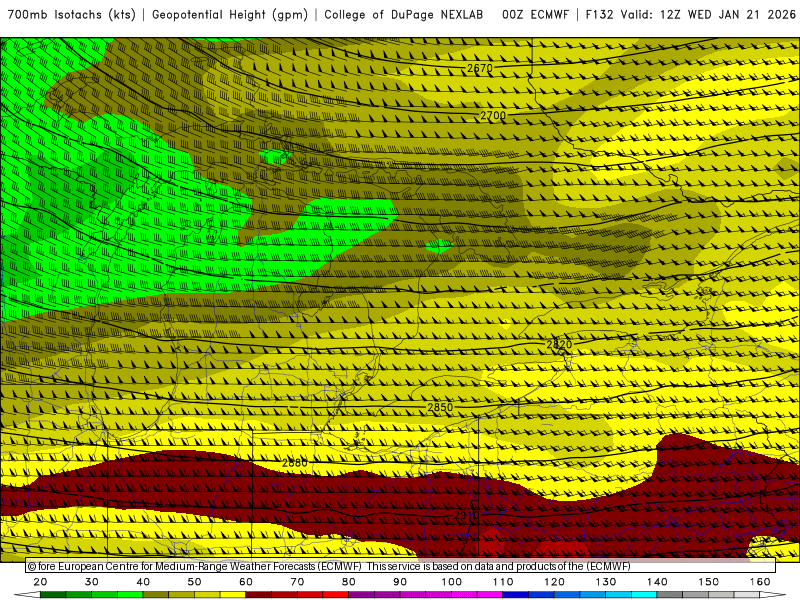Select the dark olive swatch starting at 40
This screenshot has width=800, height=600.
(x=156, y=595)
